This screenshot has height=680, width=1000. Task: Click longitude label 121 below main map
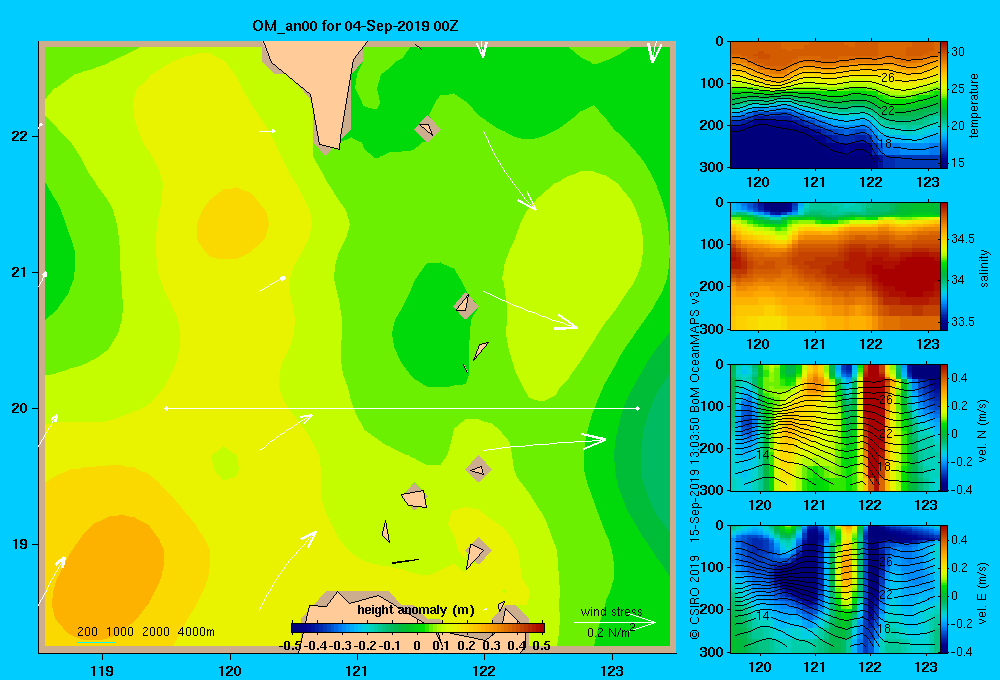click(x=357, y=670)
